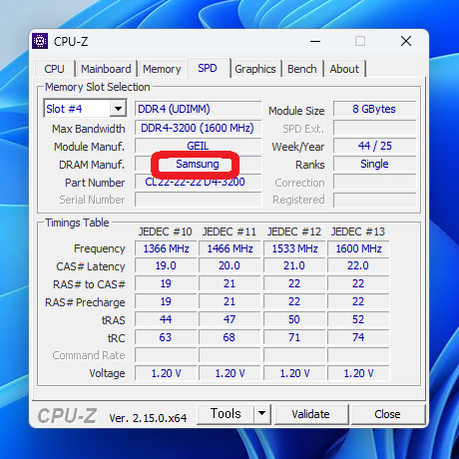Viewport: 459px width, 459px height.
Task: Close the CPU-Z window with X
Action: 406,41
